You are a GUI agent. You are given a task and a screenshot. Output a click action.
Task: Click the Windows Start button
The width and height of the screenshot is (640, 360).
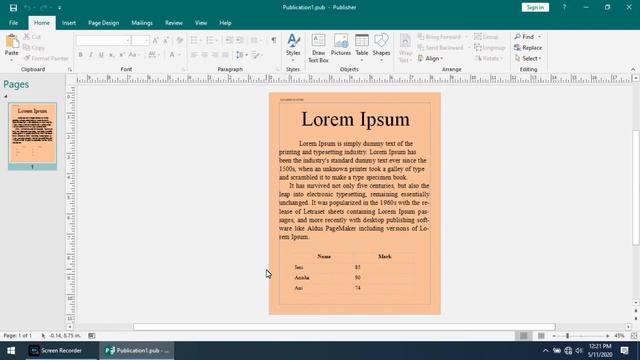pos(11,351)
